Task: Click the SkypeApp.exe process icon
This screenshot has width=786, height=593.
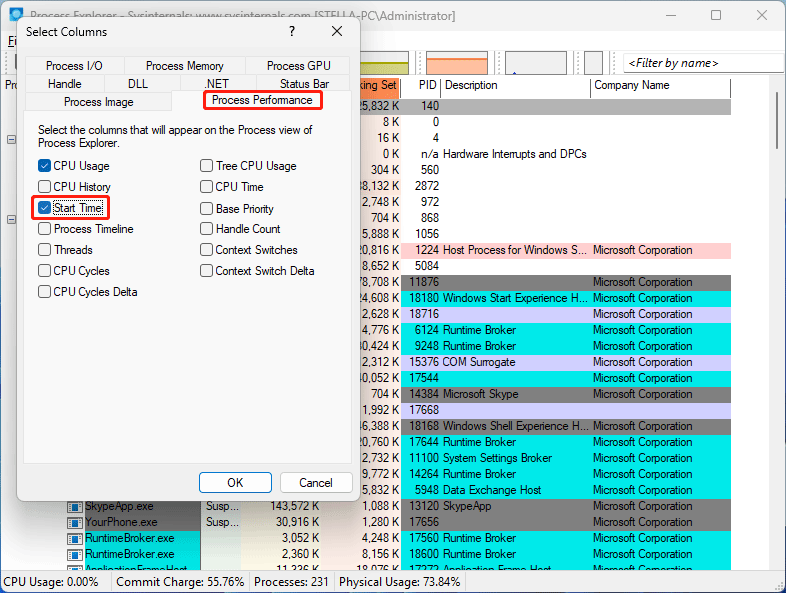Action: pyautogui.click(x=75, y=507)
